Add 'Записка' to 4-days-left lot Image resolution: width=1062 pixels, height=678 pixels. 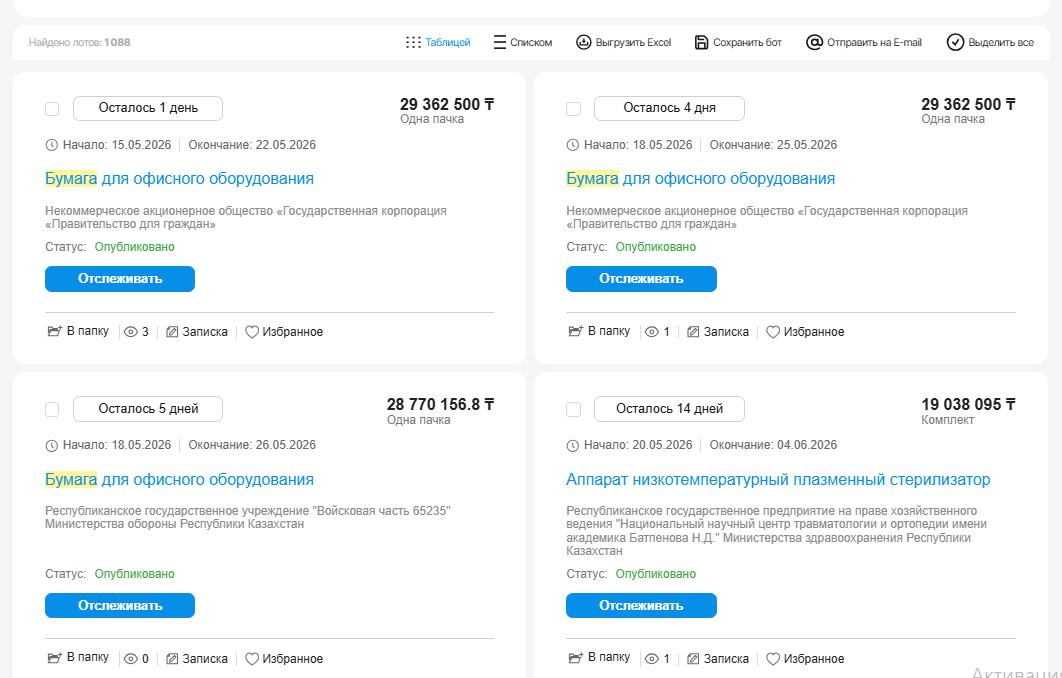[x=718, y=332]
